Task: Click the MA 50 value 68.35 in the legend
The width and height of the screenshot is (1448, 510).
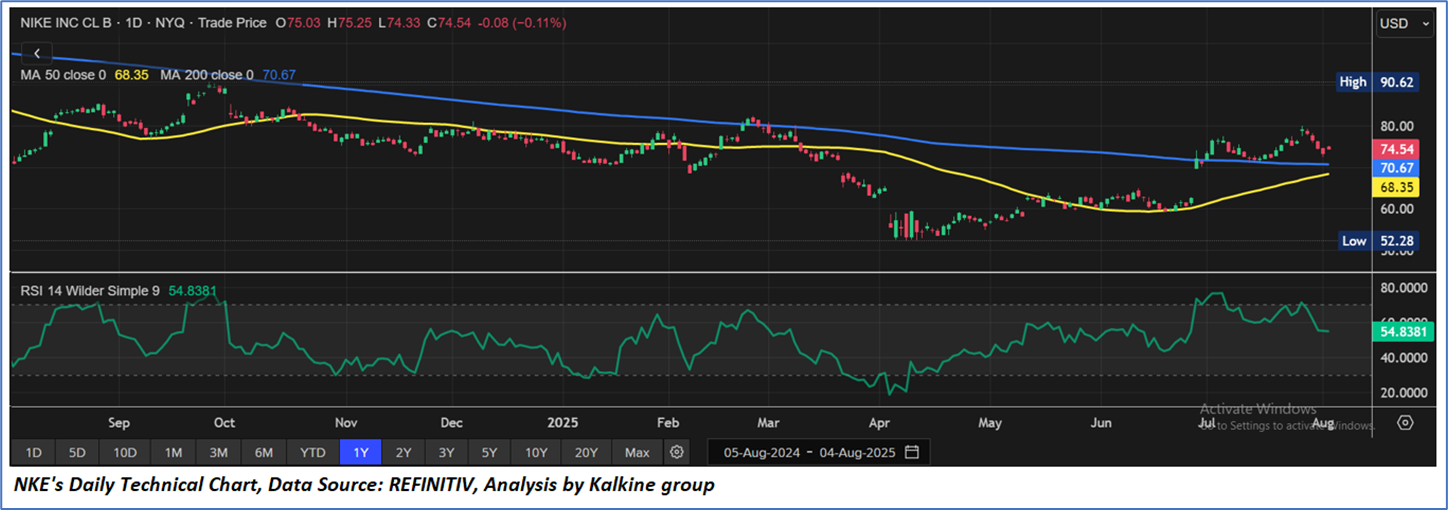Action: coord(131,75)
